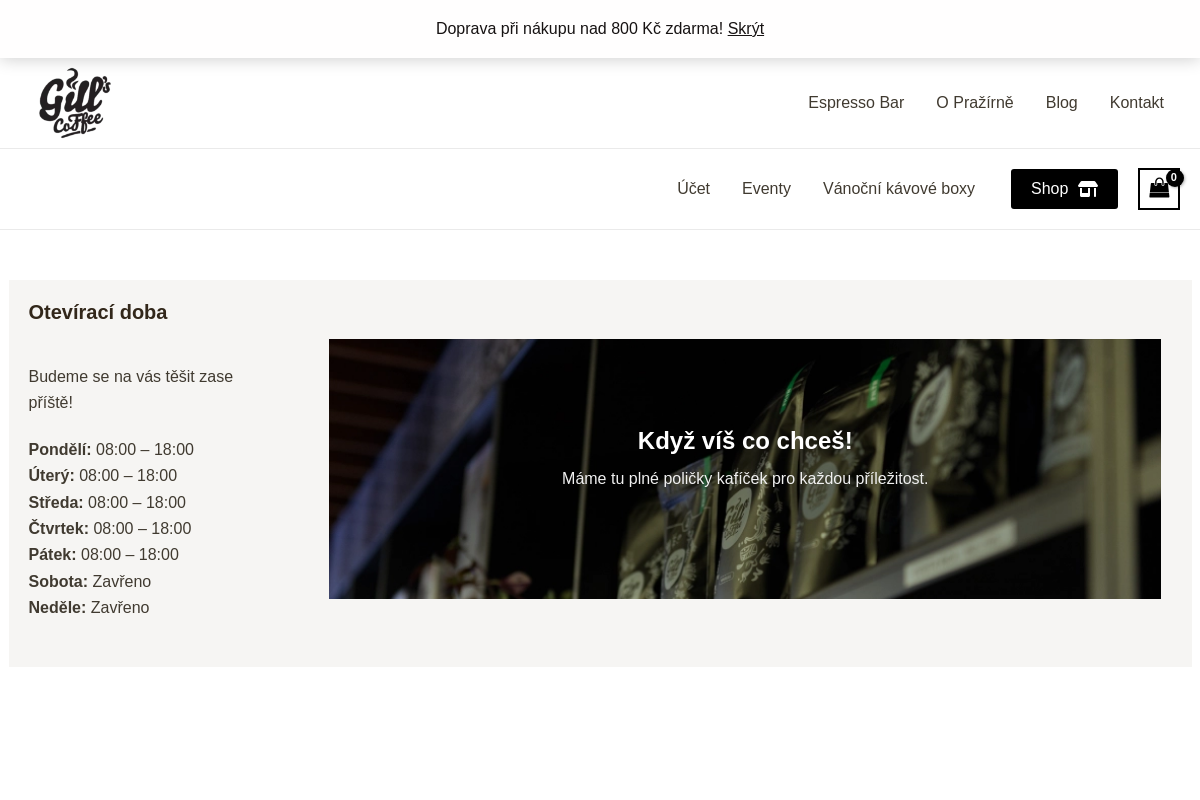Click the 'Když víš co chceš!' heading
The width and height of the screenshot is (1200, 800).
coord(745,441)
